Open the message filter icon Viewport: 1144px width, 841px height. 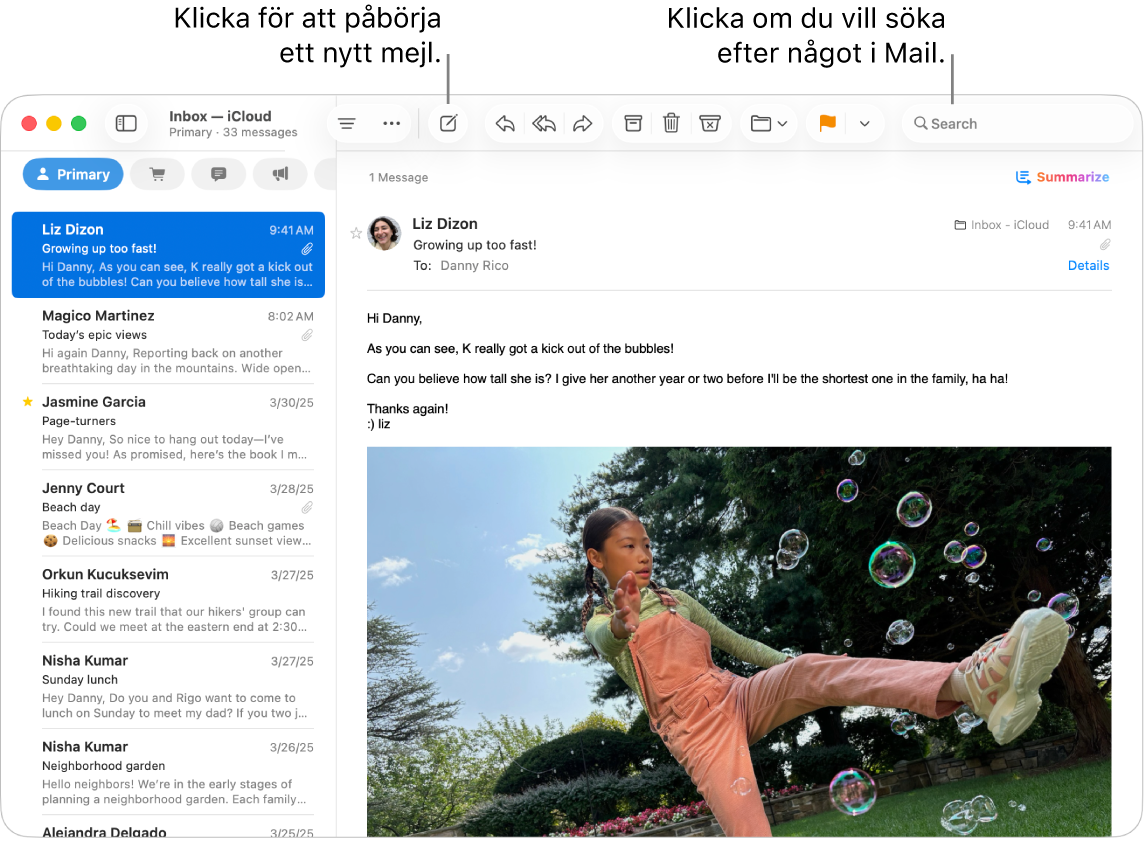[346, 123]
